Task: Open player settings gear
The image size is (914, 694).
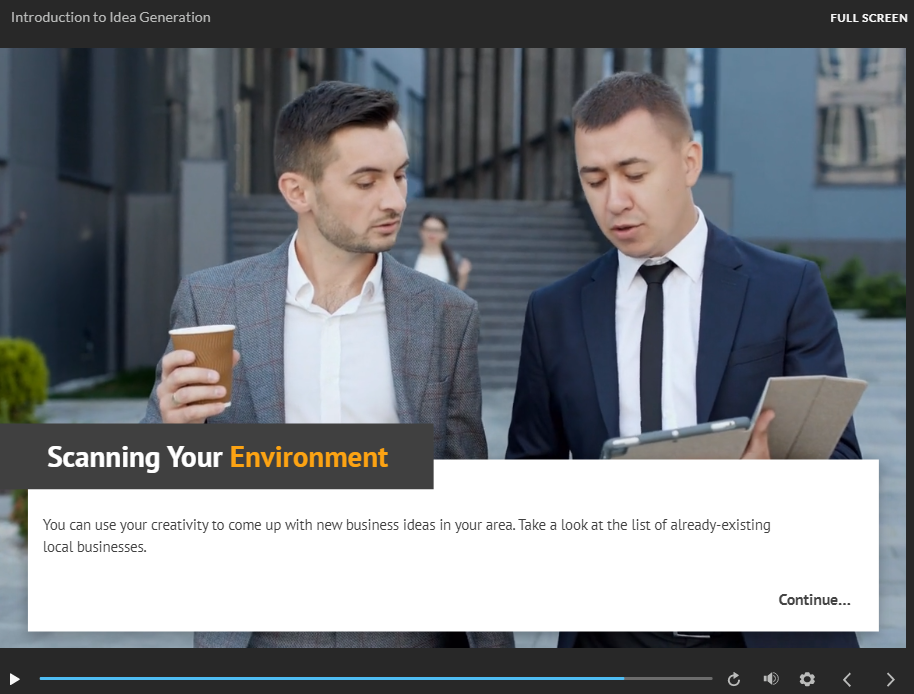Action: click(807, 679)
